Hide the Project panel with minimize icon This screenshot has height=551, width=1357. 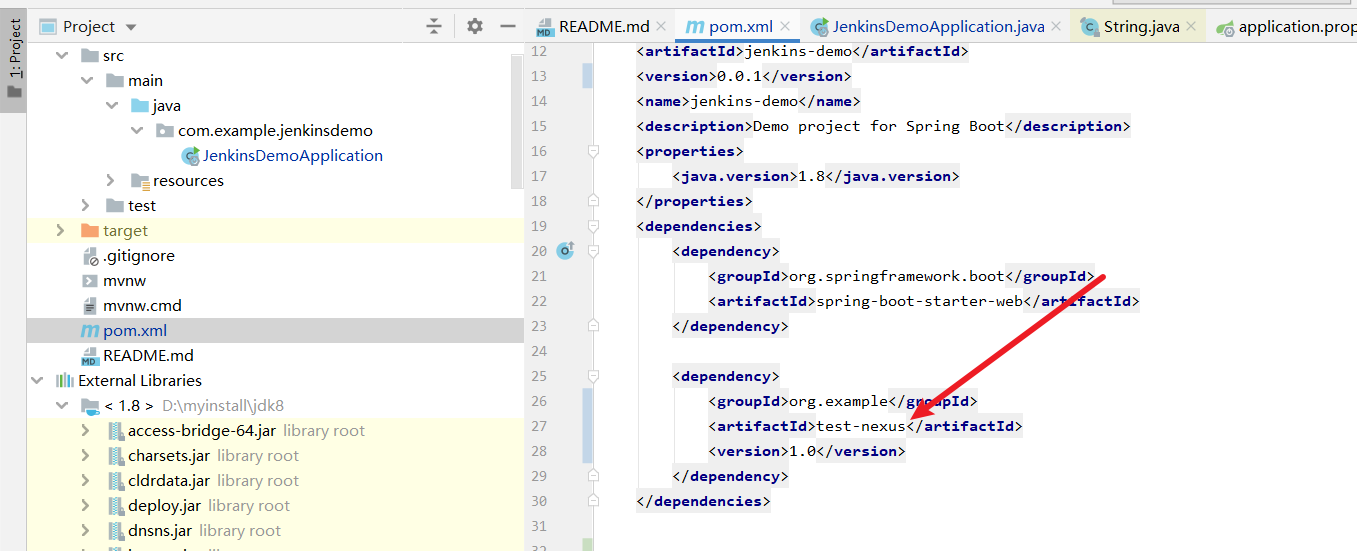pos(508,27)
